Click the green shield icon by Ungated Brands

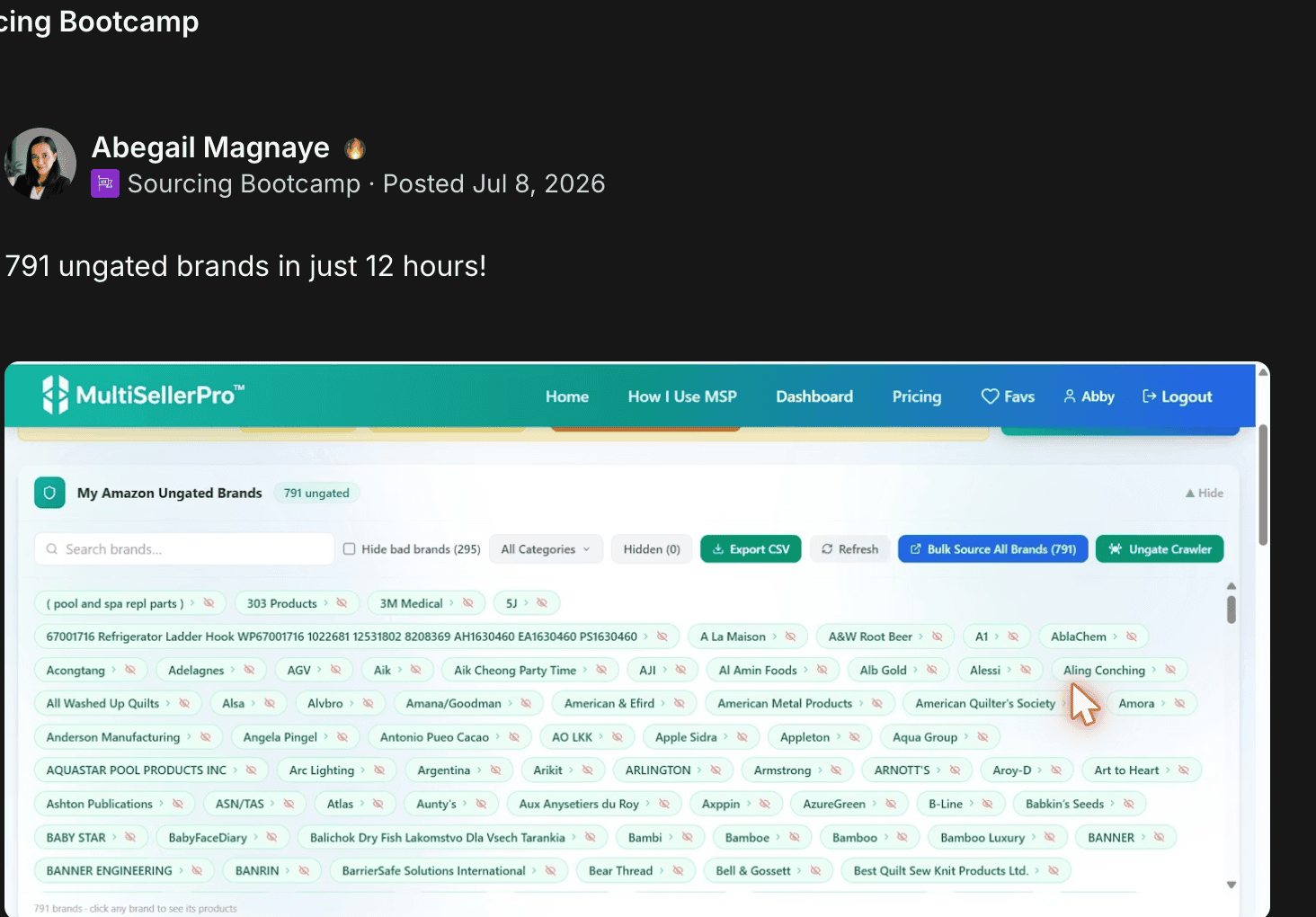click(49, 493)
